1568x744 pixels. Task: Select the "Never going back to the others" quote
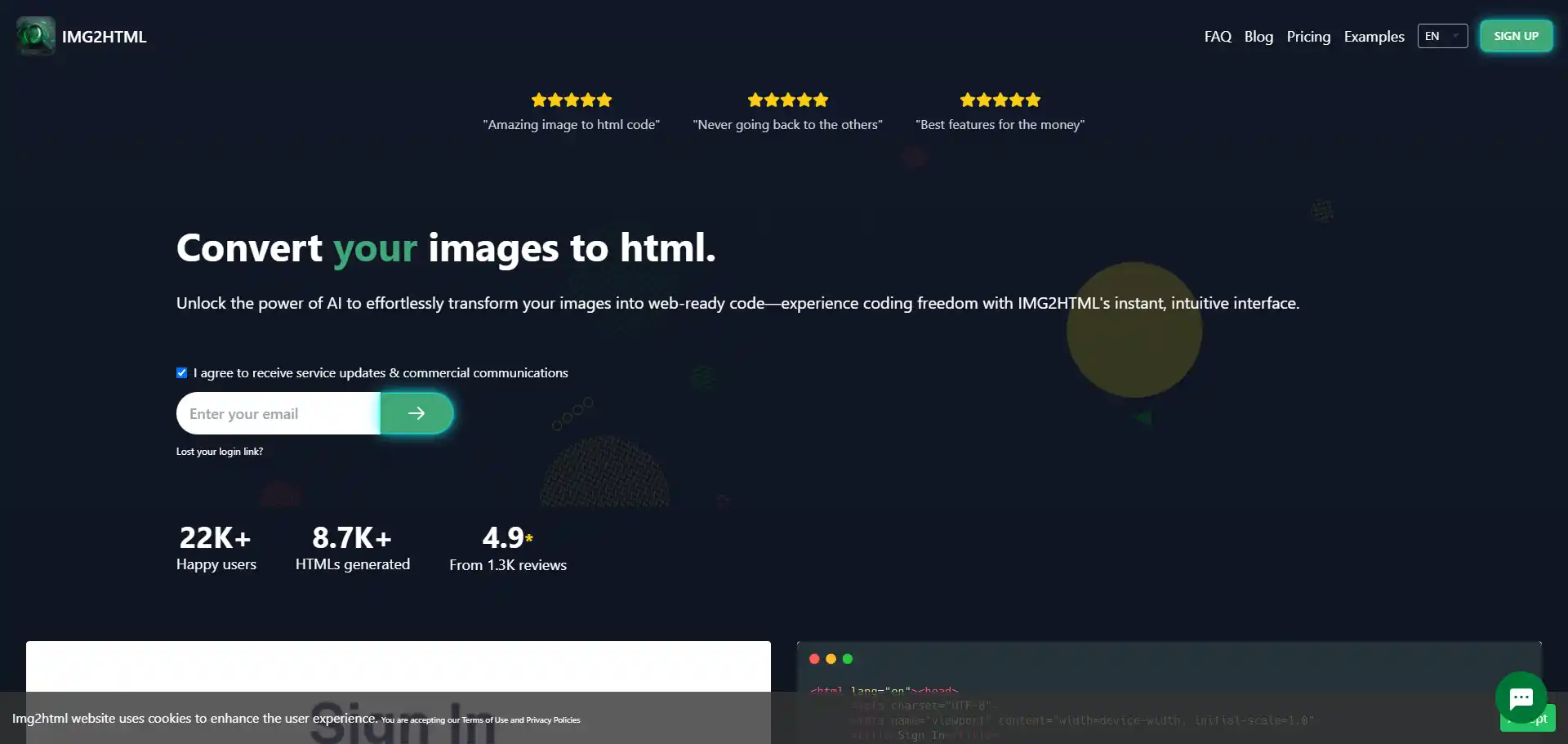tap(787, 125)
